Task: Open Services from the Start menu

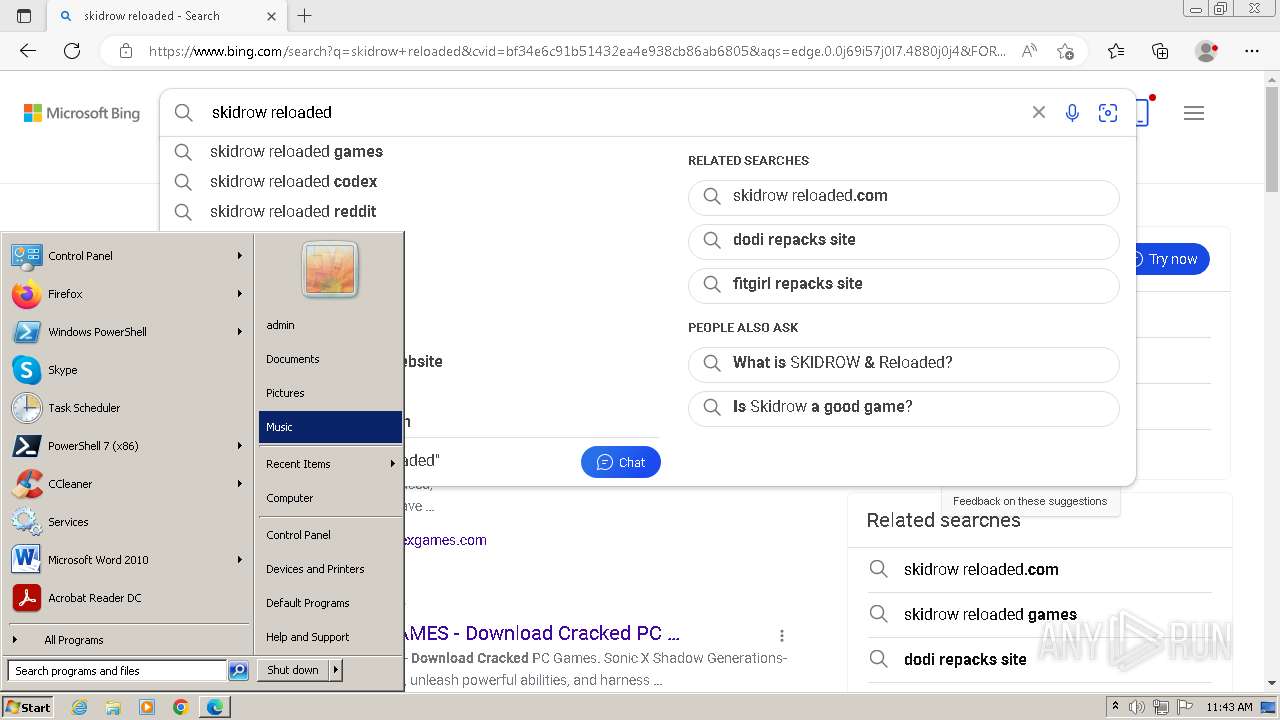Action: (x=128, y=522)
